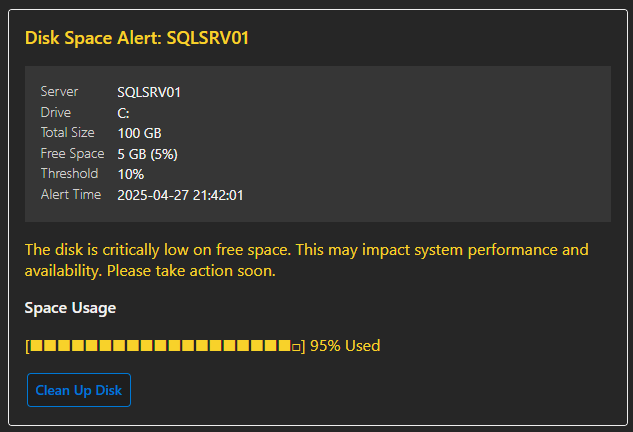The width and height of the screenshot is (633, 432).
Task: Click the yellow filled usage progress bar
Action: coord(161,346)
